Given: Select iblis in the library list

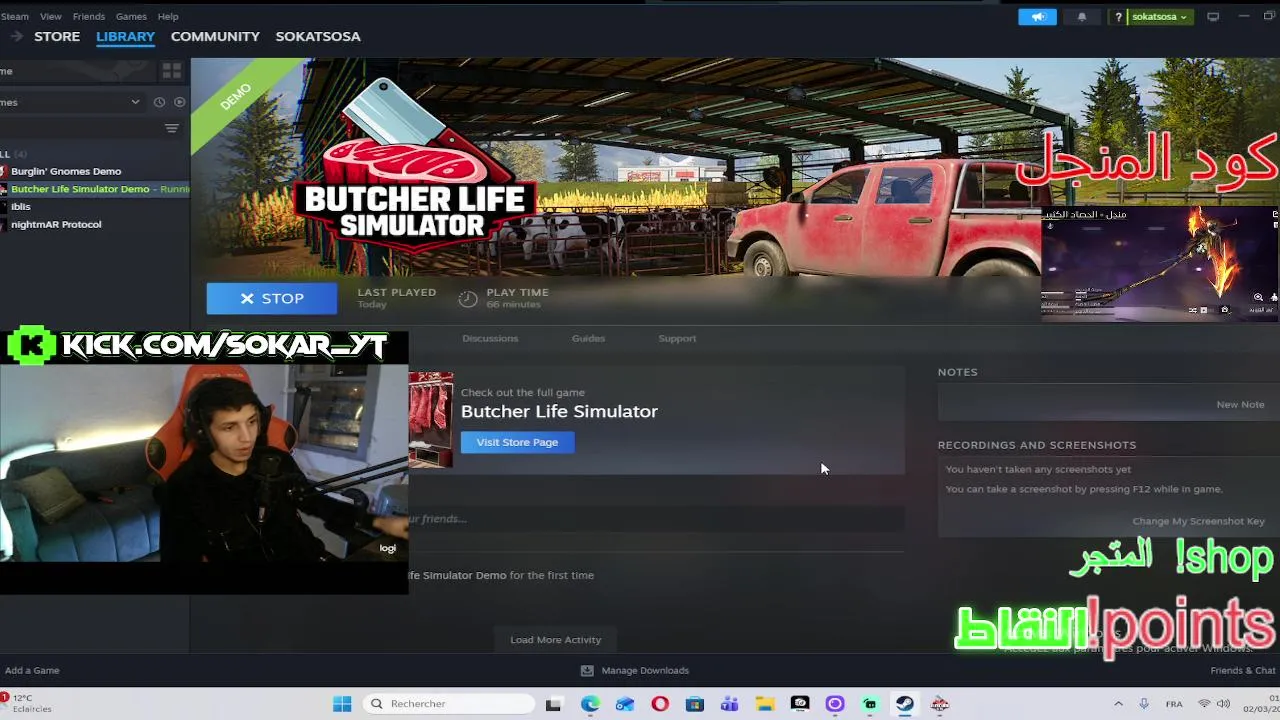Looking at the screenshot, I should [x=94, y=206].
